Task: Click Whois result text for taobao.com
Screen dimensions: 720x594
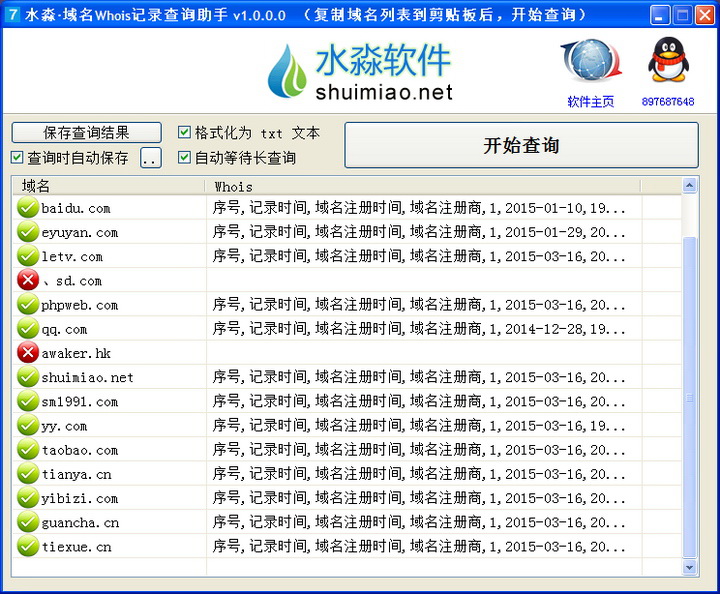Action: (x=418, y=450)
